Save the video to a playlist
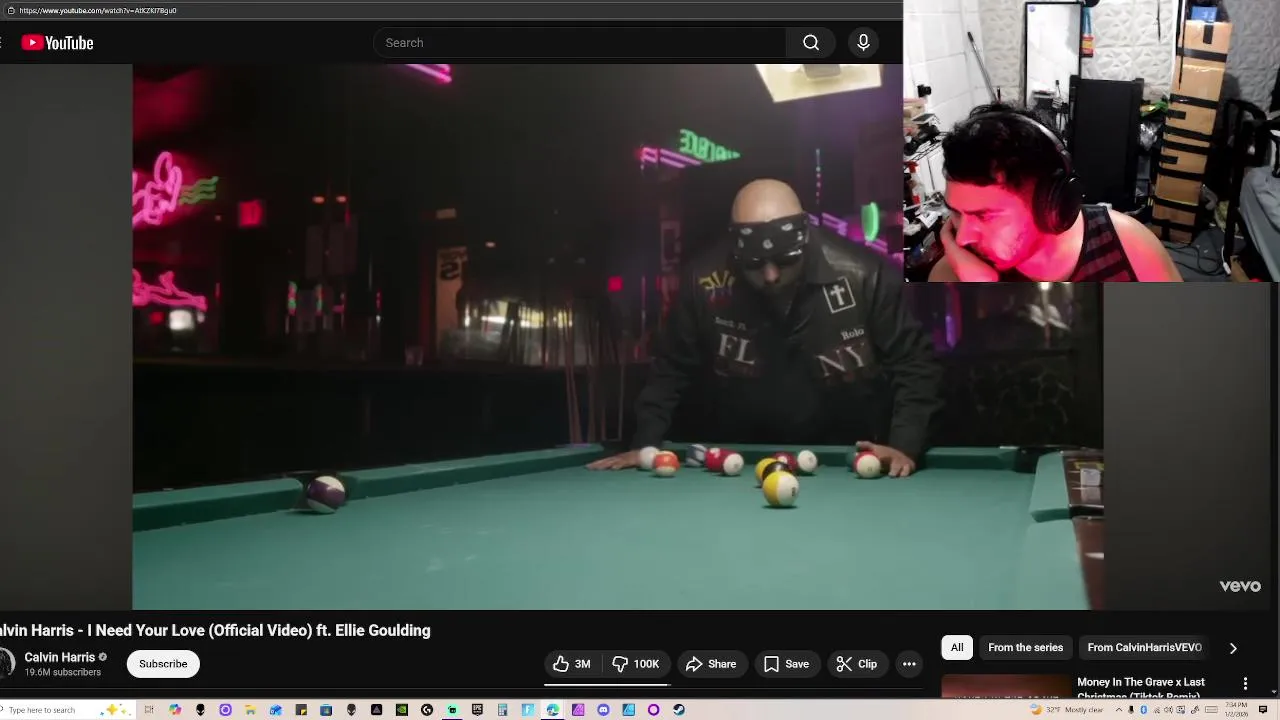 pos(786,664)
